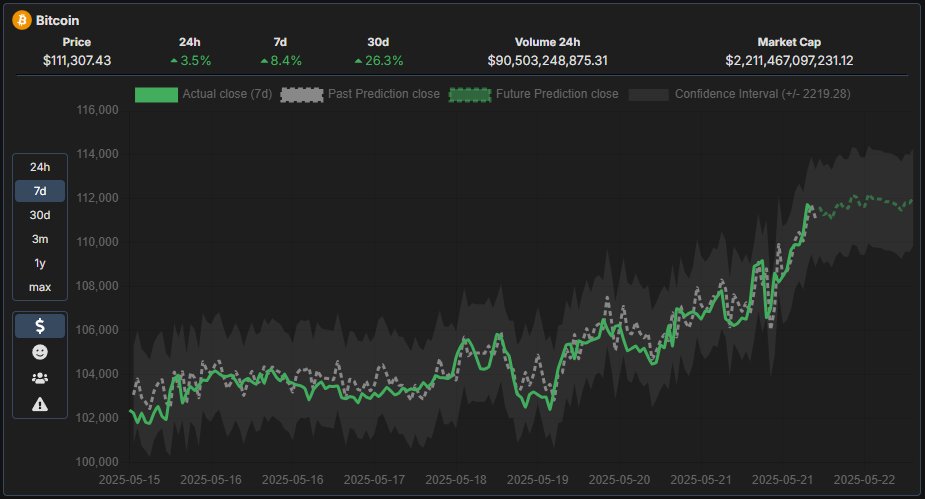Switch chart to 30d range
The width and height of the screenshot is (925, 499).
point(40,215)
